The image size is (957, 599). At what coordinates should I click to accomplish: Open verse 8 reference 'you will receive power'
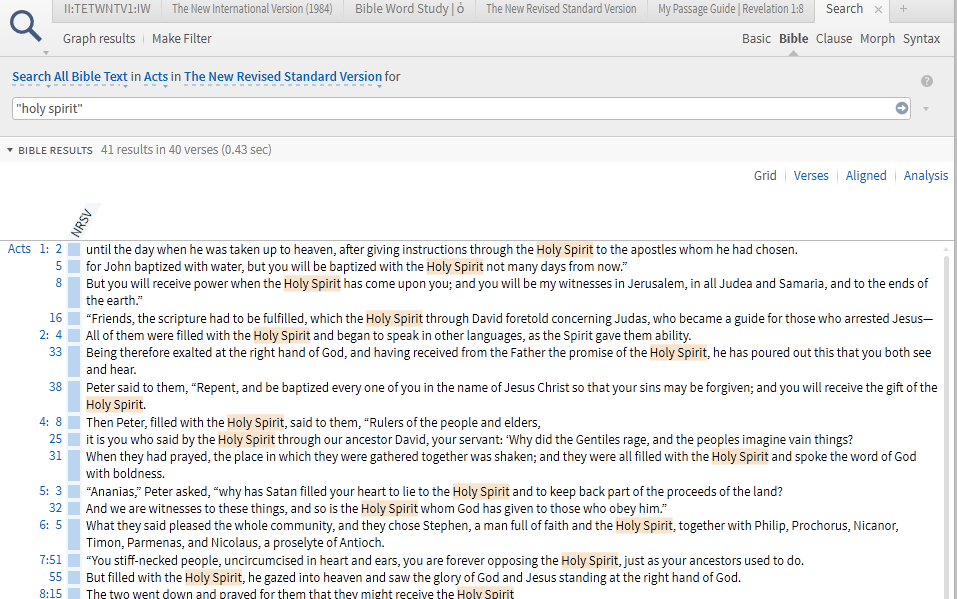pos(59,283)
